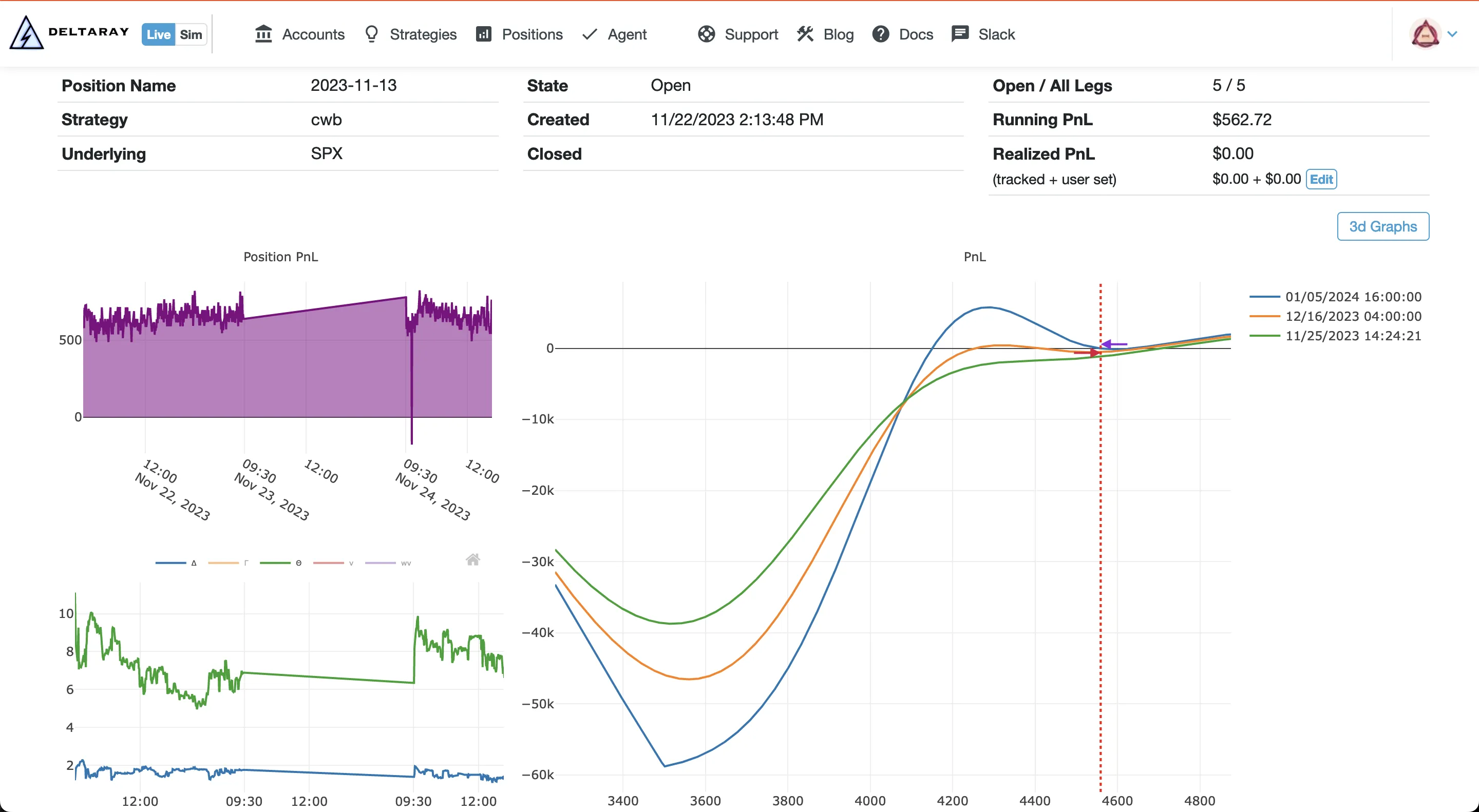This screenshot has height=812, width=1479.
Task: Select the Accounts bank icon
Action: tap(263, 33)
